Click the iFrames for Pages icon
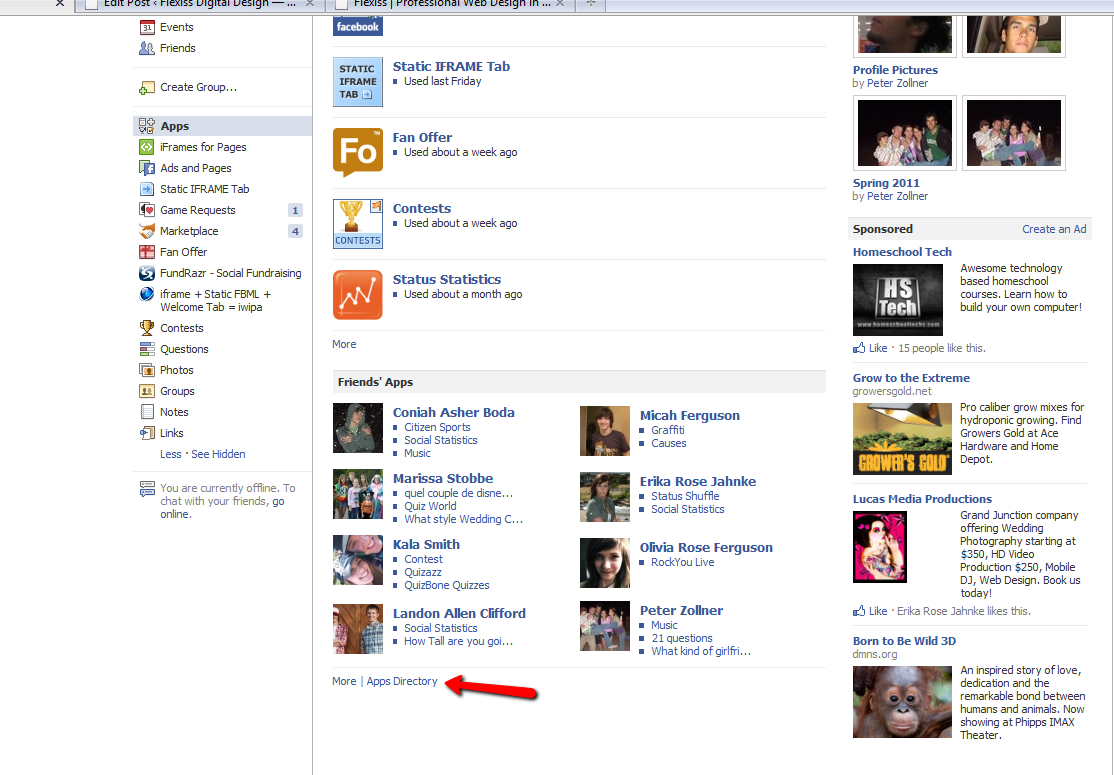 click(x=147, y=147)
